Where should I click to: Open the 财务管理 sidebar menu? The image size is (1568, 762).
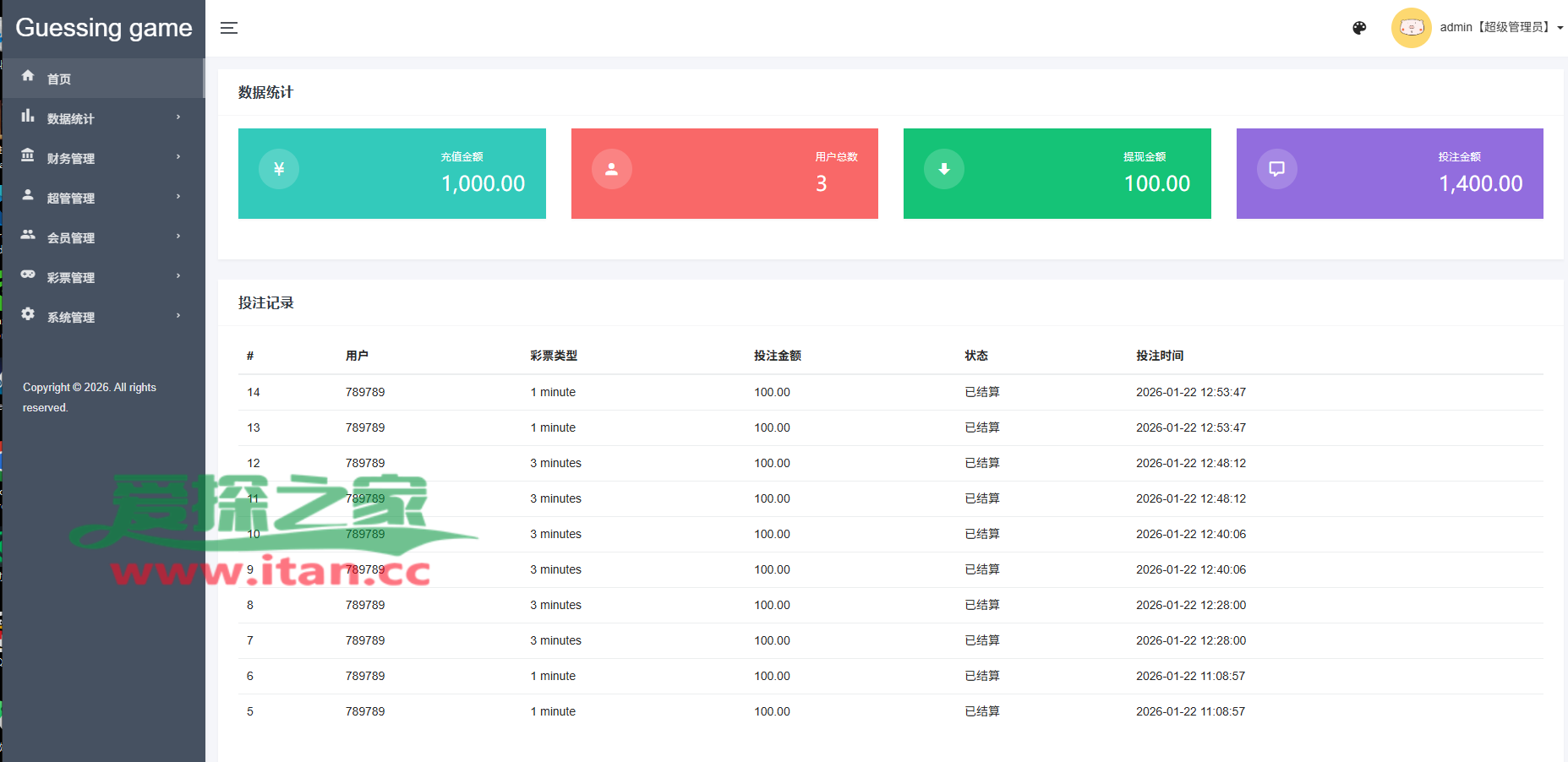click(71, 158)
